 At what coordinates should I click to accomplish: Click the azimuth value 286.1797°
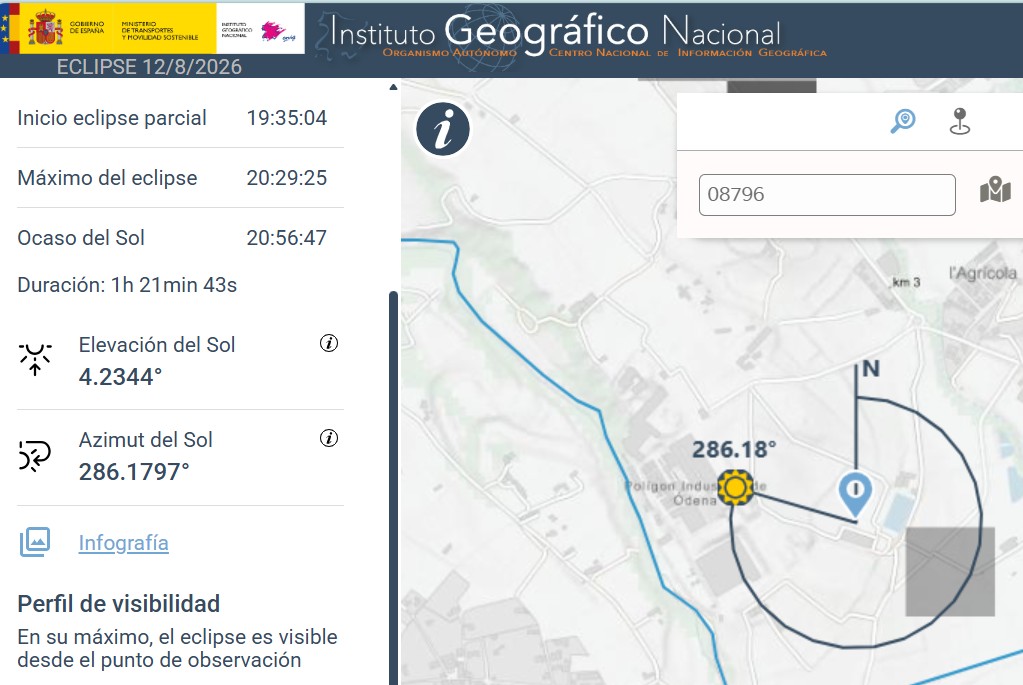click(x=134, y=472)
